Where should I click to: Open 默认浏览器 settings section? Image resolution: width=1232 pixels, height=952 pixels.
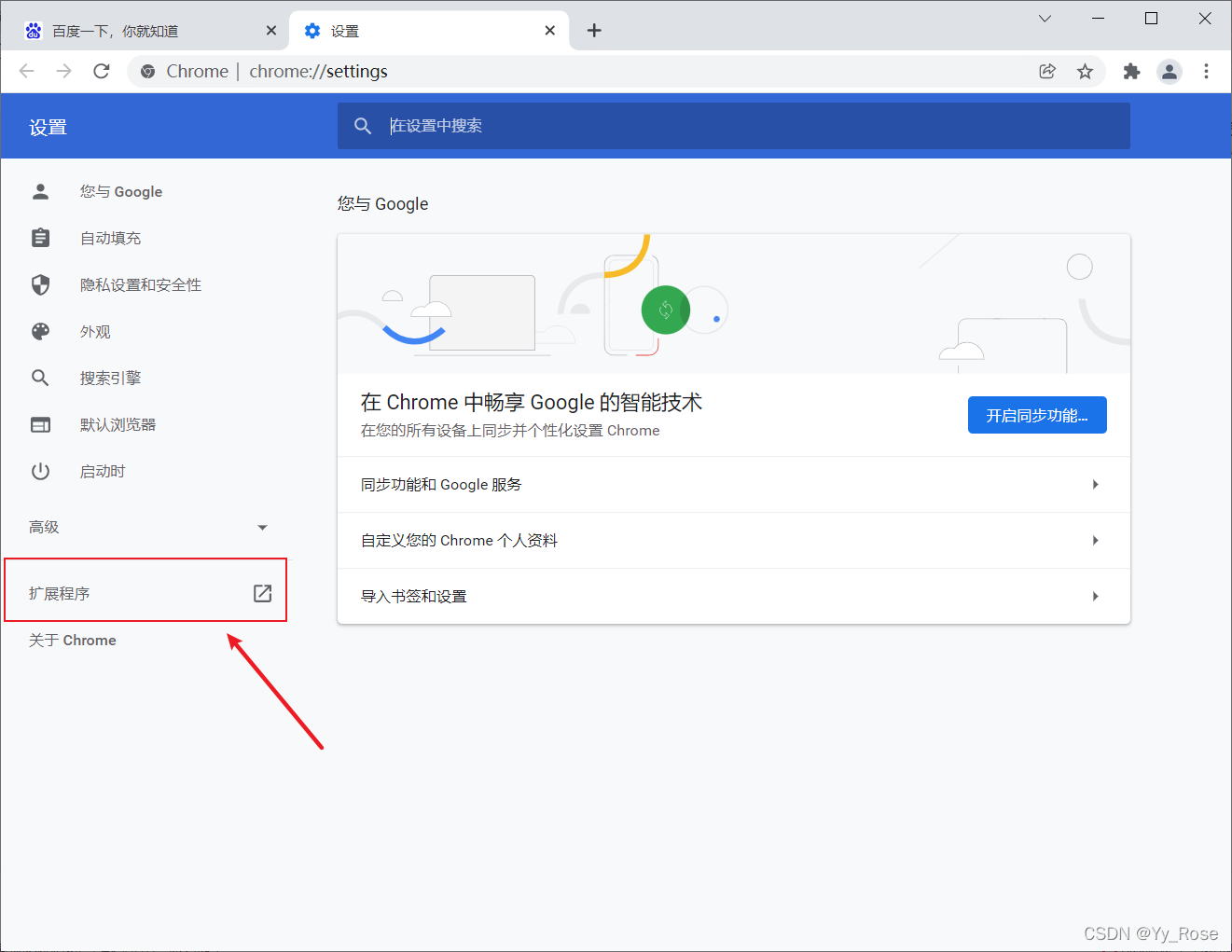point(118,424)
